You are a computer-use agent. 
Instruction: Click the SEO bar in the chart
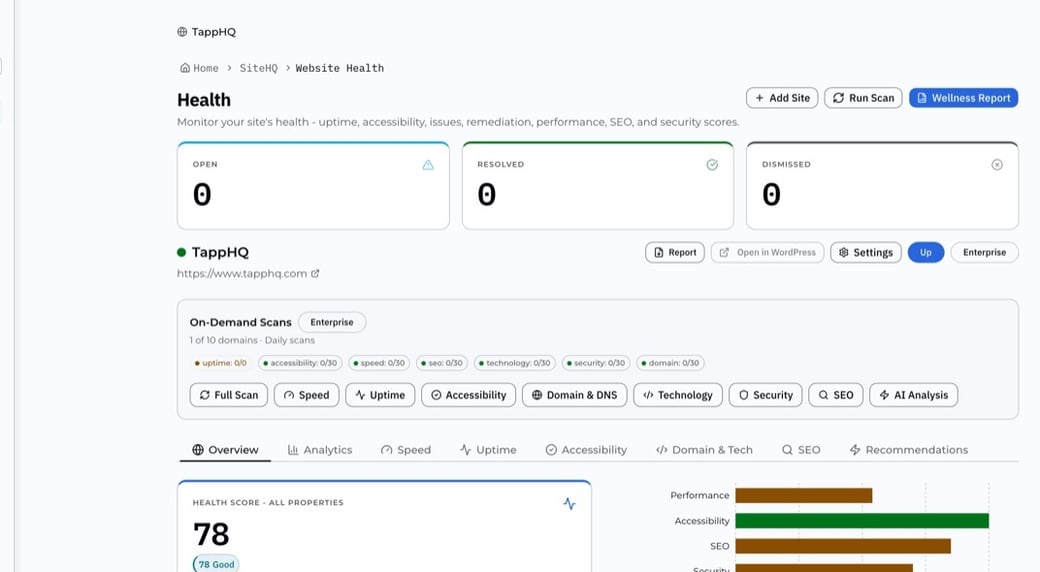pos(843,546)
